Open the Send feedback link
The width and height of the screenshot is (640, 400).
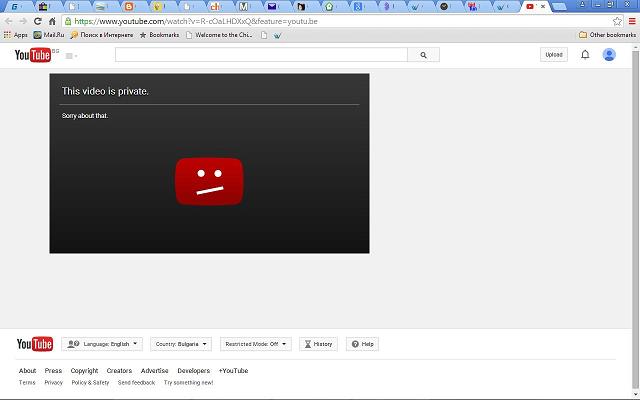coord(136,382)
